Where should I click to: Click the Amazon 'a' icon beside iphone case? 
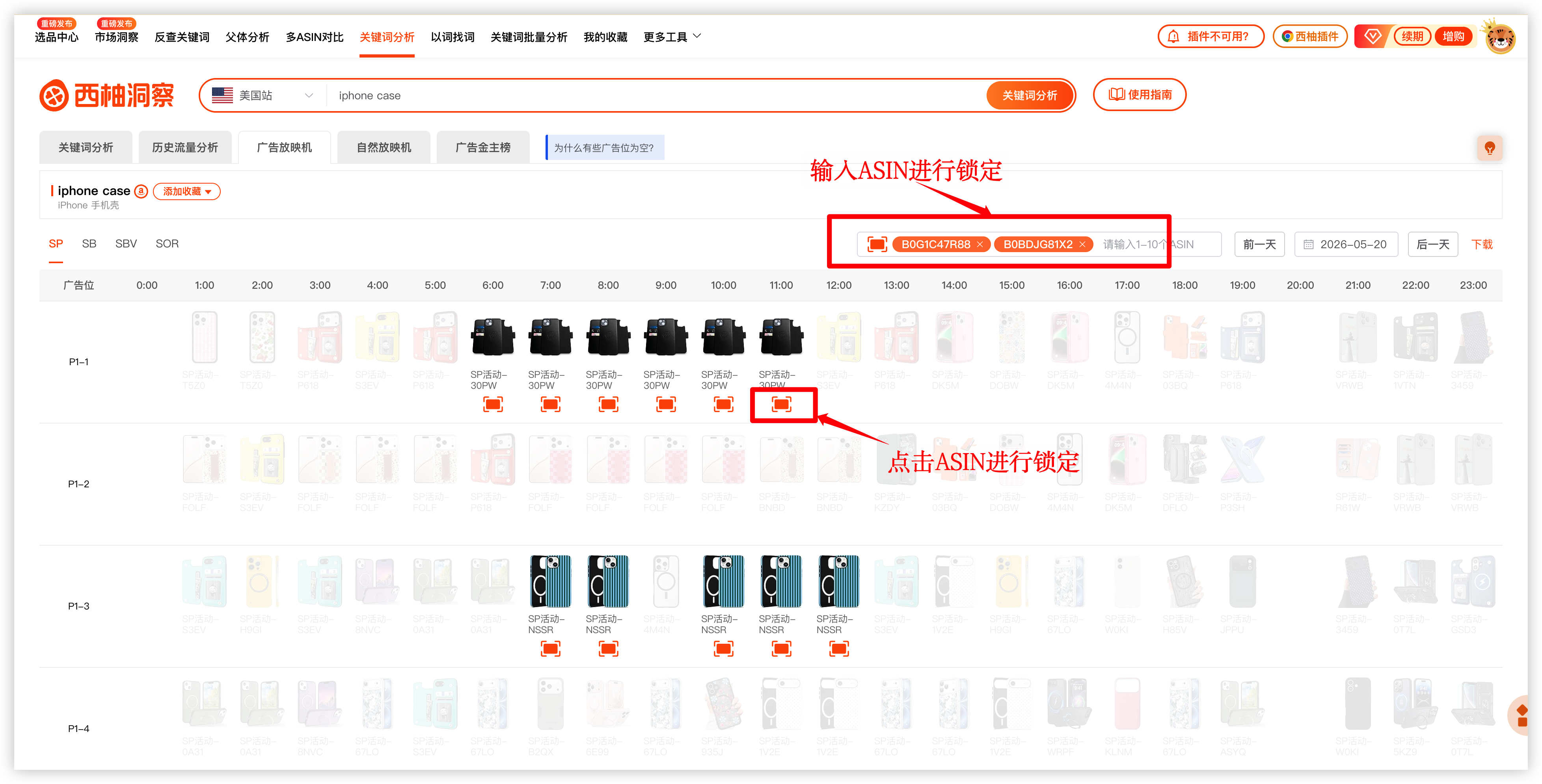click(x=141, y=191)
